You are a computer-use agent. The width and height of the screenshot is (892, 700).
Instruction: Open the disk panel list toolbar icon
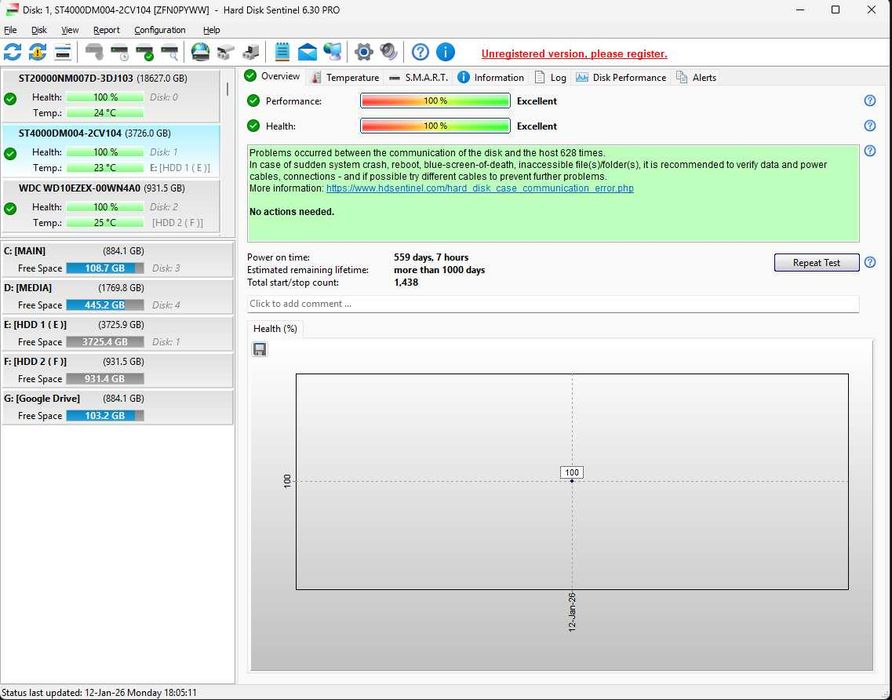63,52
